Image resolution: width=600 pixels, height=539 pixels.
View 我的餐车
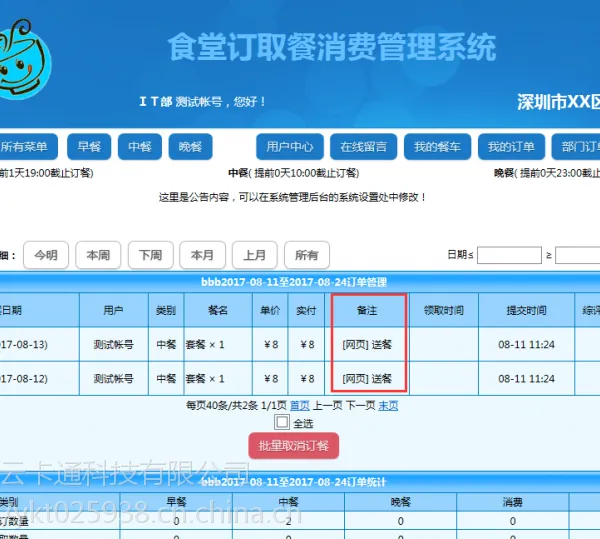pyautogui.click(x=437, y=147)
